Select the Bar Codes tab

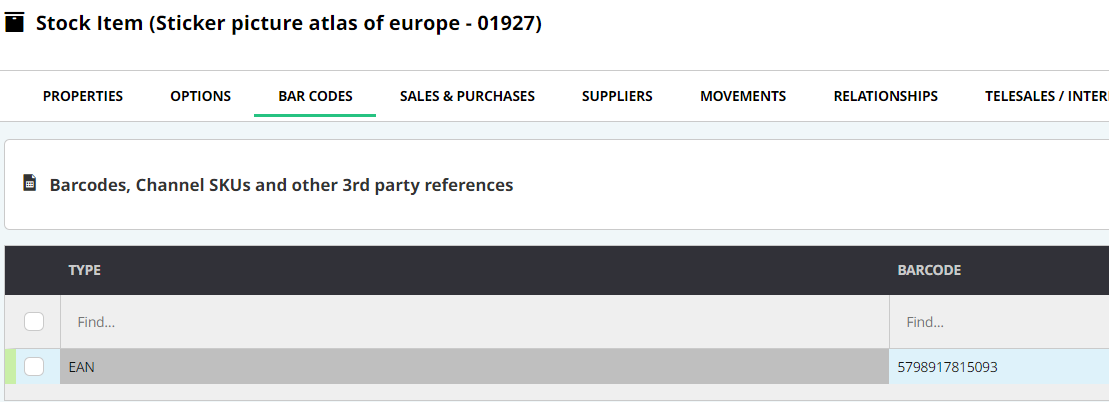(x=315, y=96)
